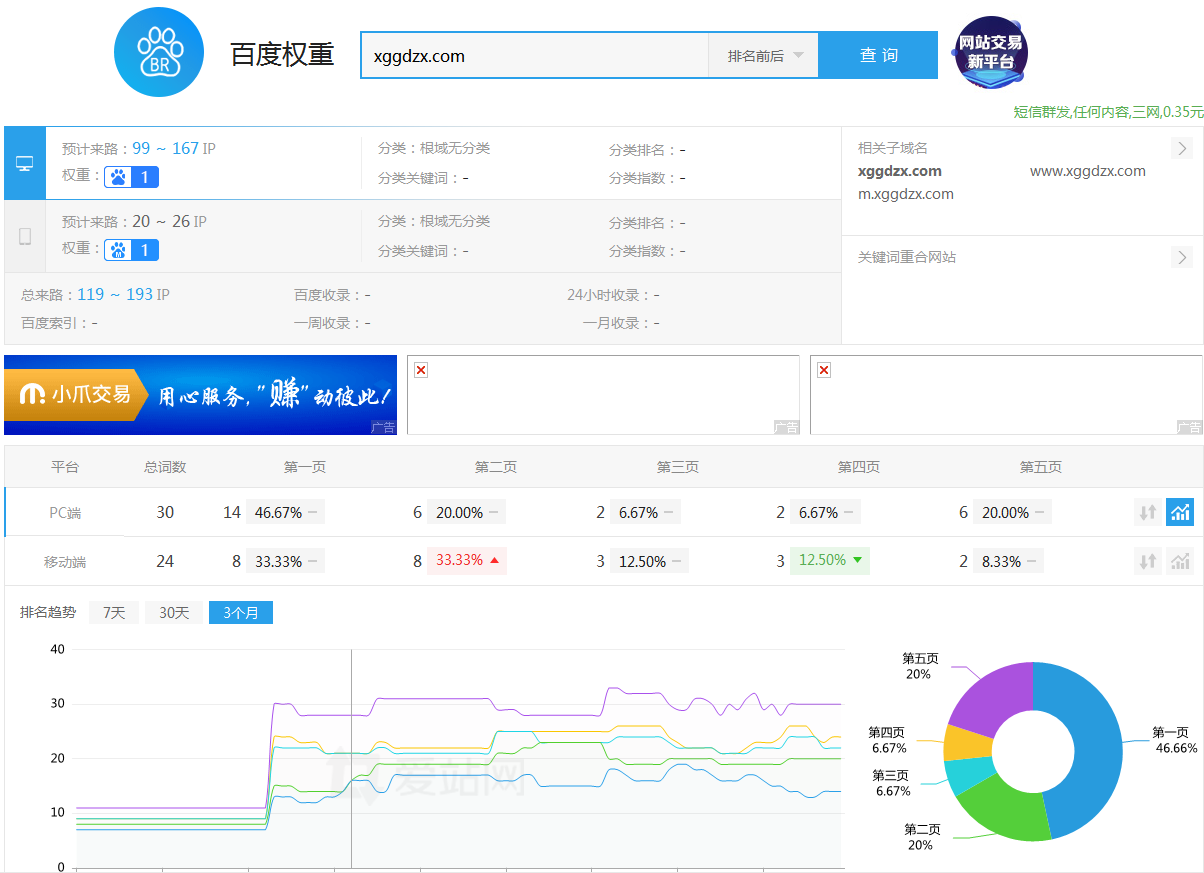
Task: Open PC row trend chart icon
Action: [1180, 512]
